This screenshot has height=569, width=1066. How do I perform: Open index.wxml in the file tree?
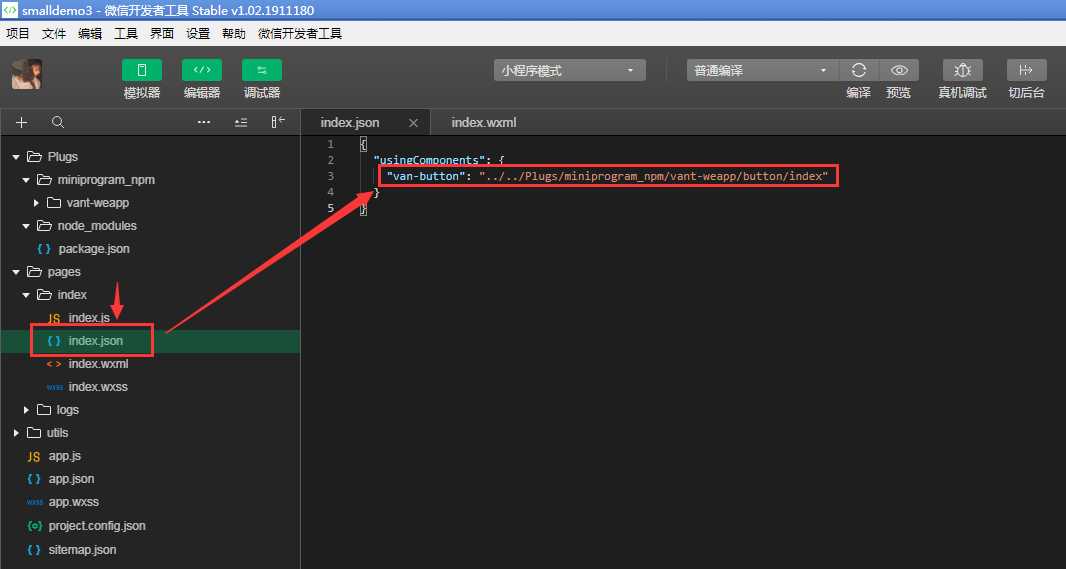tap(98, 364)
